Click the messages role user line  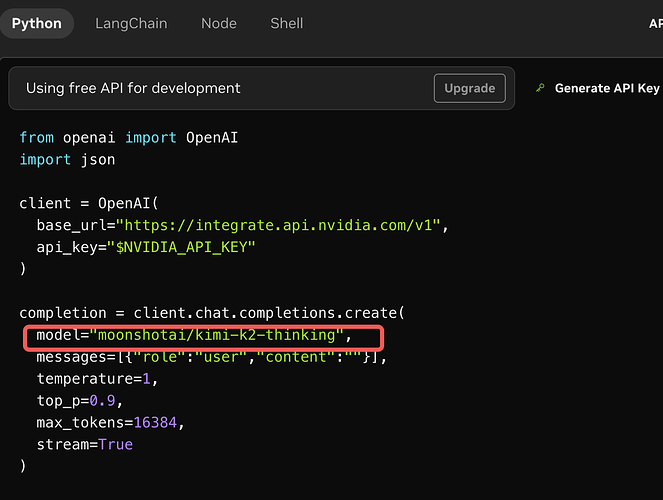point(211,357)
